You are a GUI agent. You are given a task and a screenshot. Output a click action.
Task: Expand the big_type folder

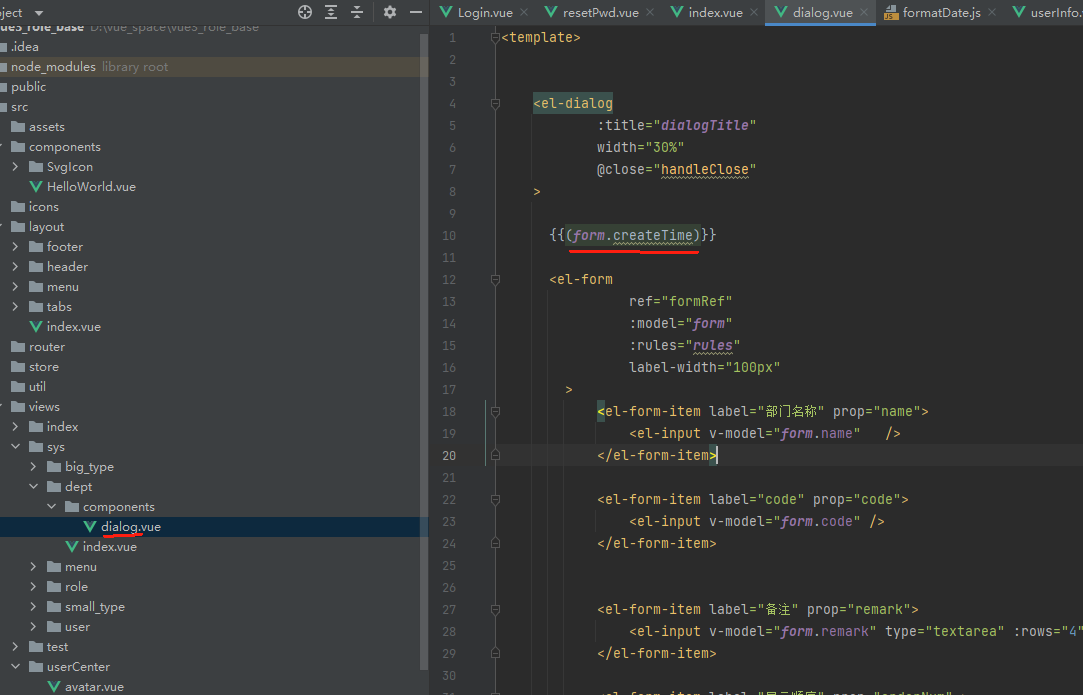pos(33,466)
